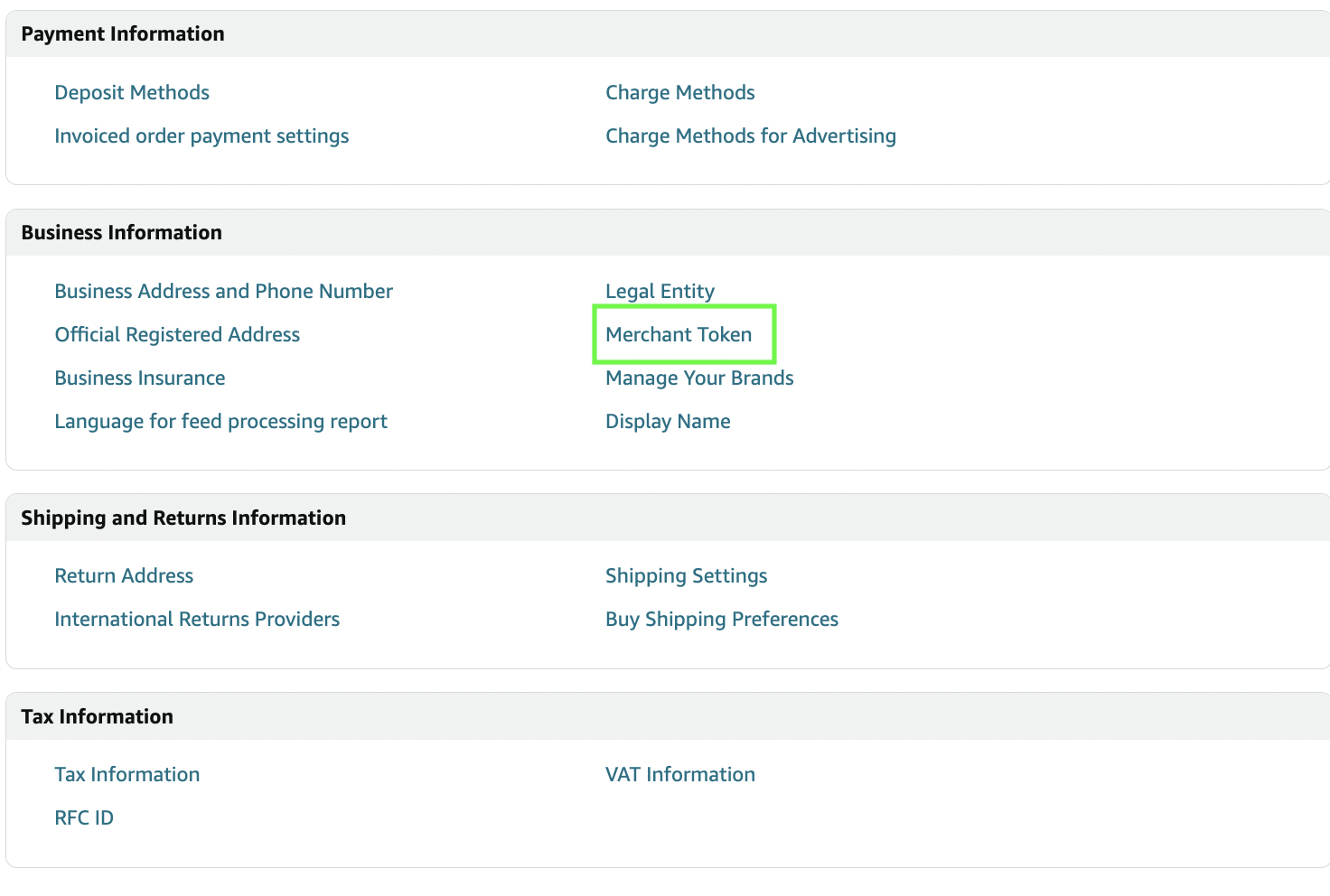Select International Returns Providers
The width and height of the screenshot is (1330, 896).
click(197, 619)
